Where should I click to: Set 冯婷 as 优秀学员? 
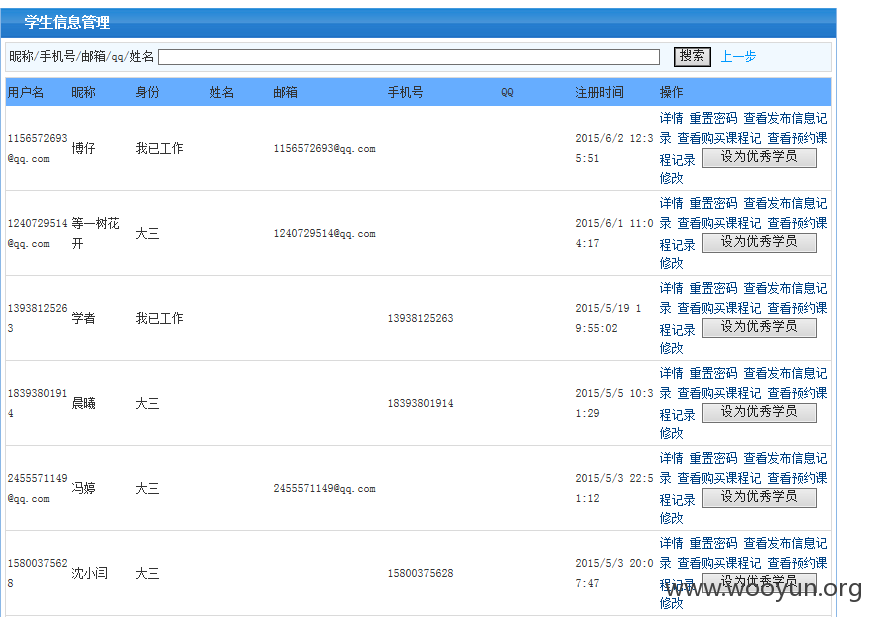pyautogui.click(x=759, y=497)
